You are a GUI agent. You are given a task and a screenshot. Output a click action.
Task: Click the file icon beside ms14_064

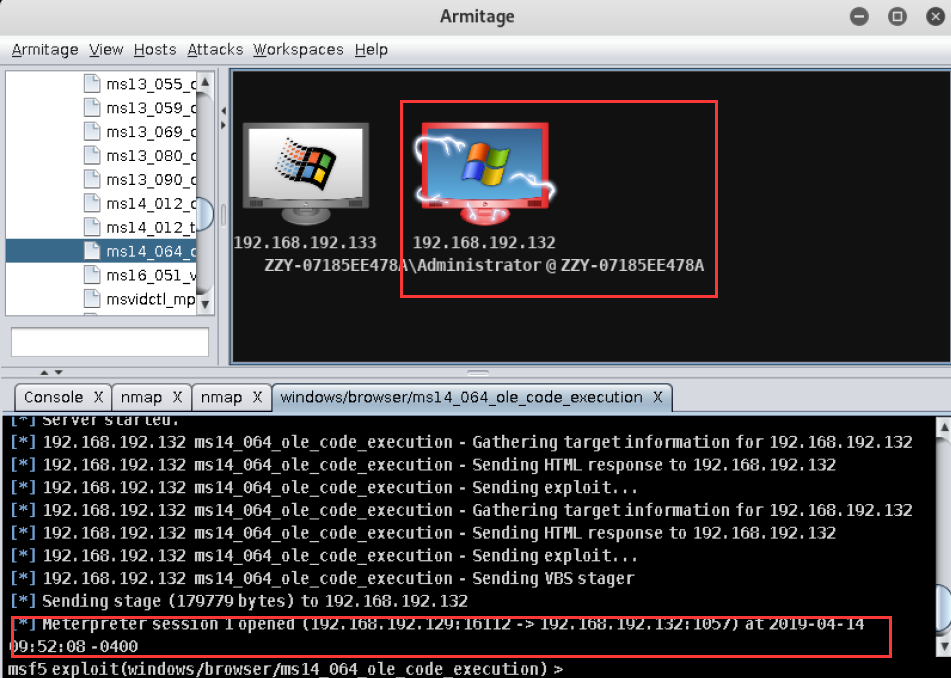pos(92,250)
